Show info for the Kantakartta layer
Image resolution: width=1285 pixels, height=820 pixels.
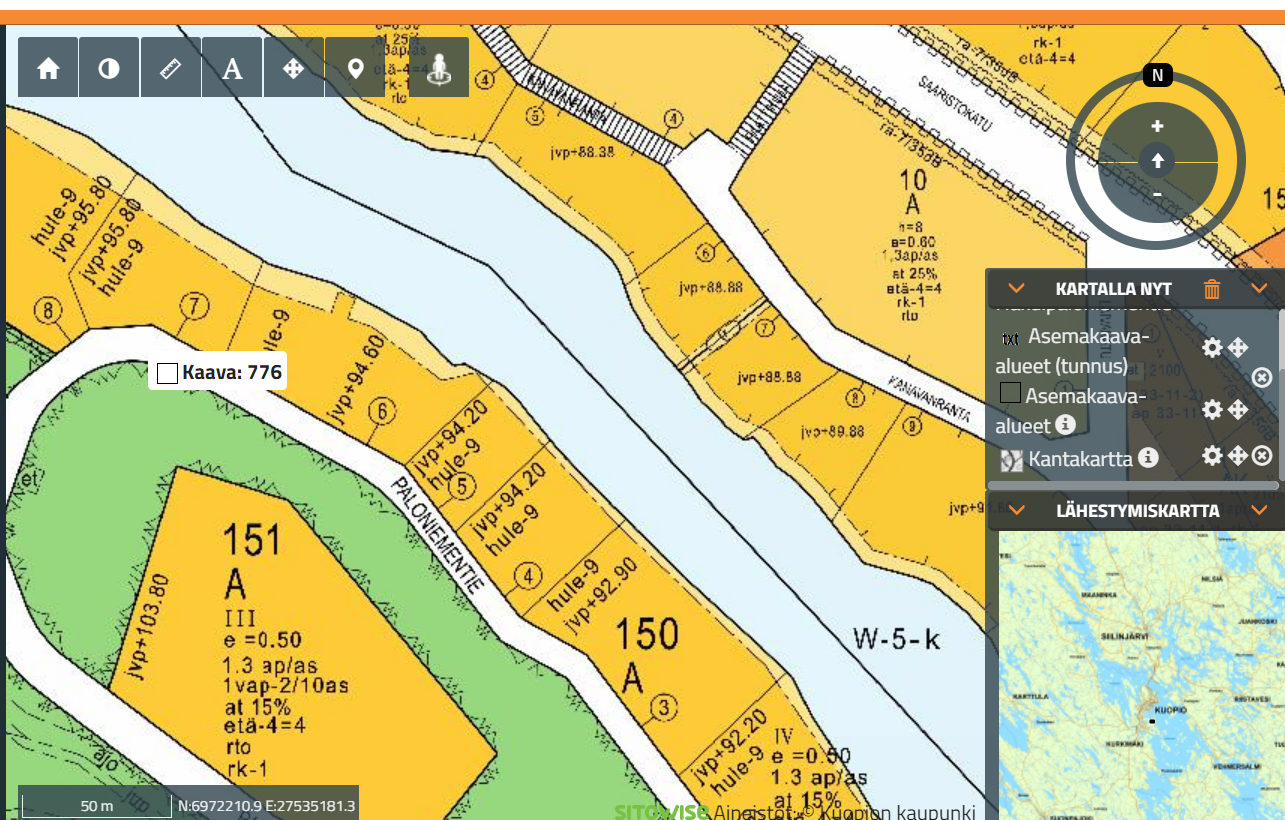coord(1148,458)
